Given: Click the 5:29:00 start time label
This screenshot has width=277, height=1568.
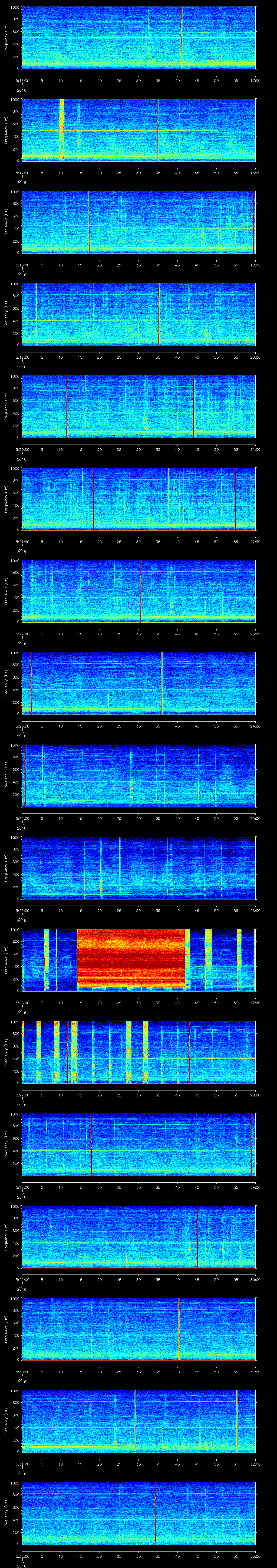Looking at the screenshot, I should 22,1279.
